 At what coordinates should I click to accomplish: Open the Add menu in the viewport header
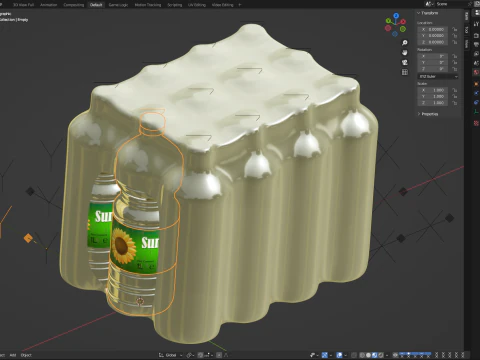[x=12, y=355]
